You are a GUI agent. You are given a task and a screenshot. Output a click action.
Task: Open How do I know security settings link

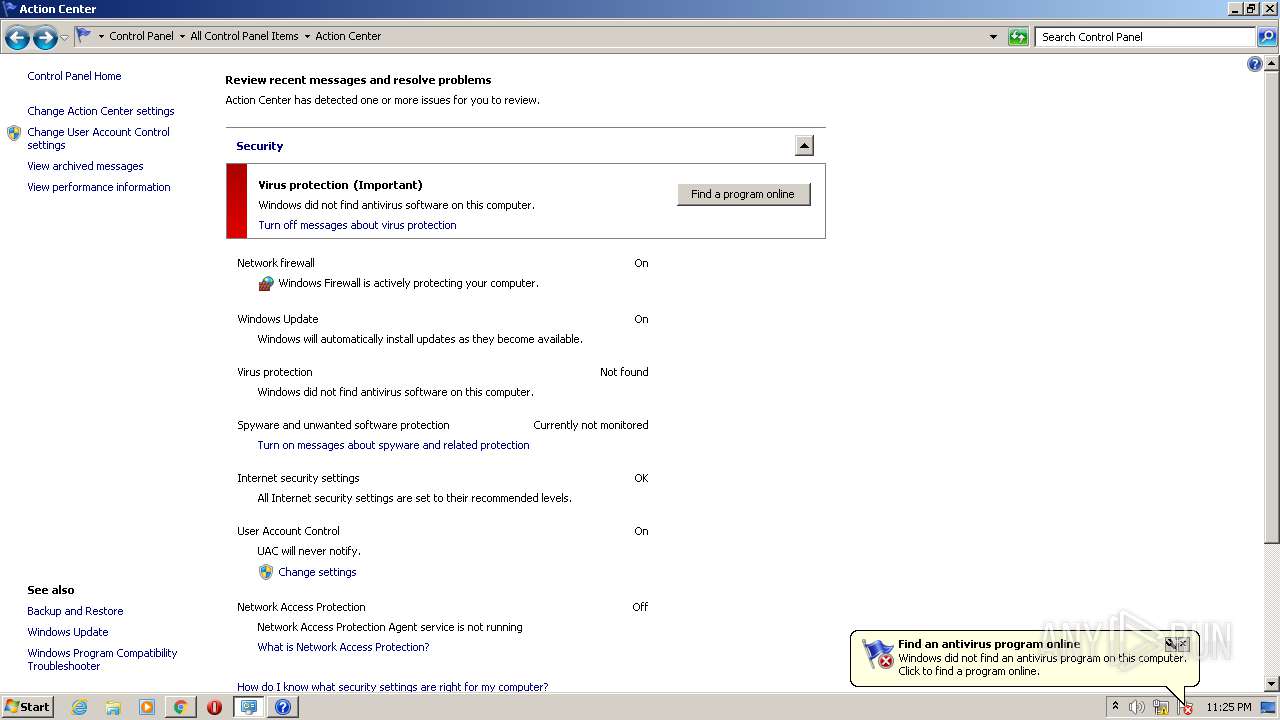coord(392,687)
